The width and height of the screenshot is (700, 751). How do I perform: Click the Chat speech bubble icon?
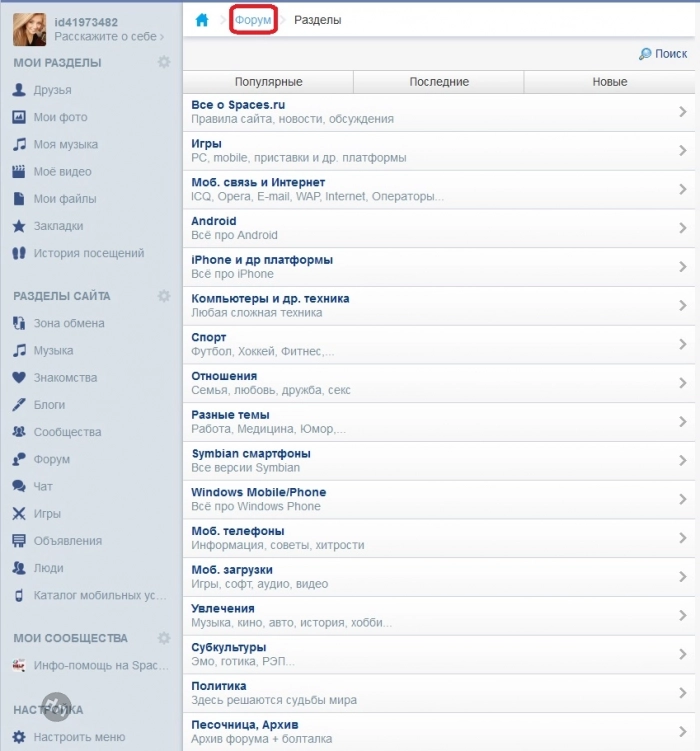click(18, 486)
